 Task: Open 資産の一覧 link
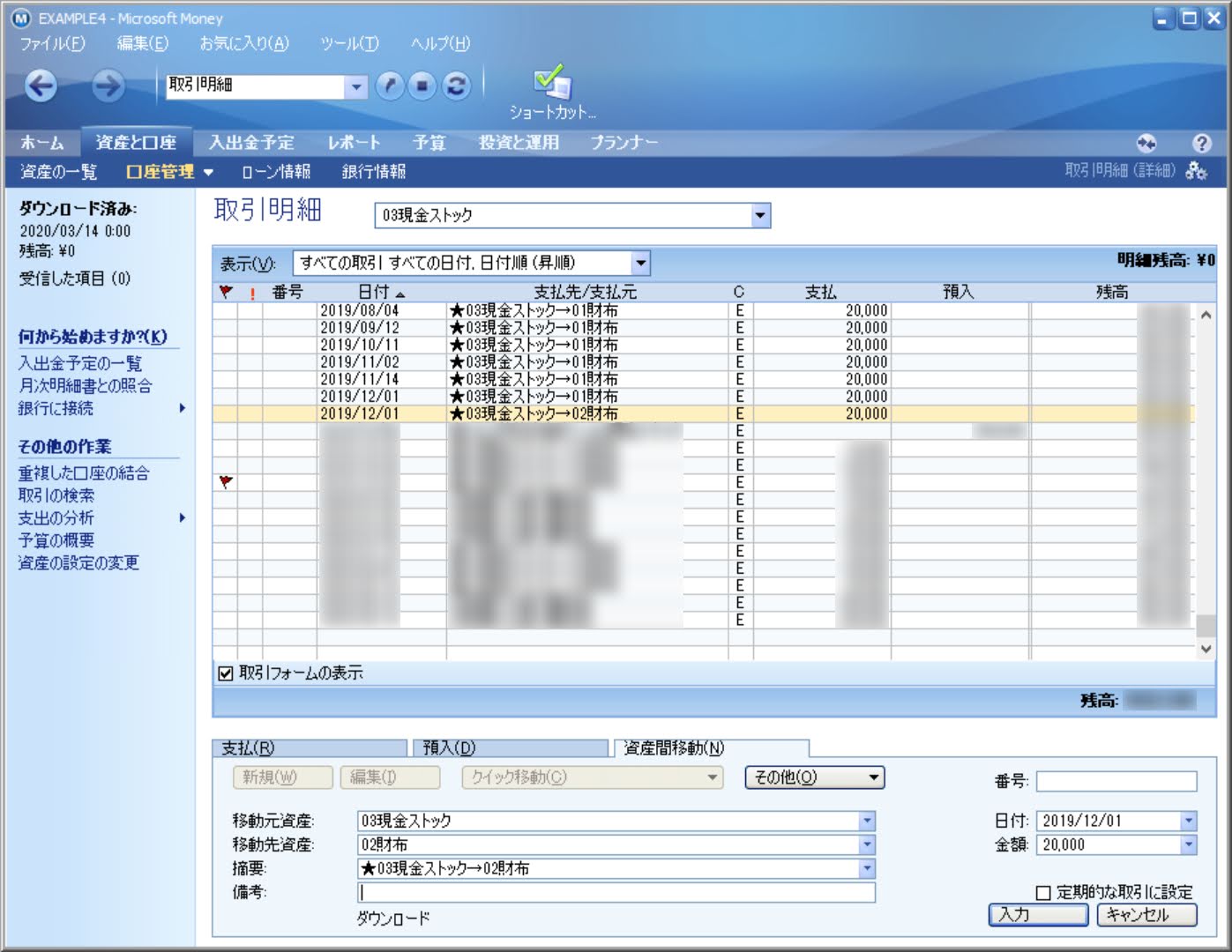tap(58, 172)
